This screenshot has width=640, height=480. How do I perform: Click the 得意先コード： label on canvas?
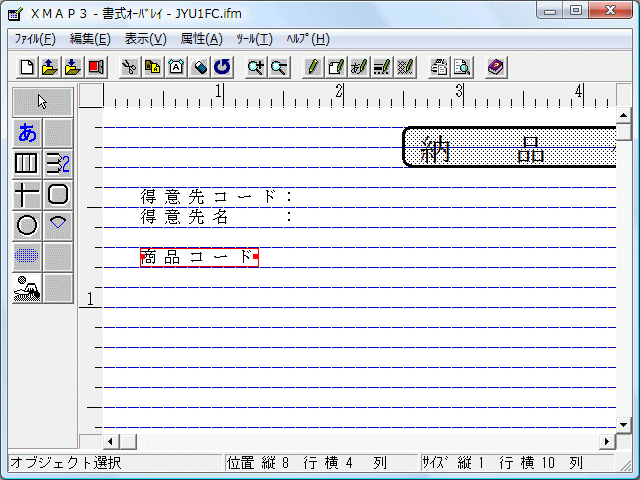[x=216, y=197]
